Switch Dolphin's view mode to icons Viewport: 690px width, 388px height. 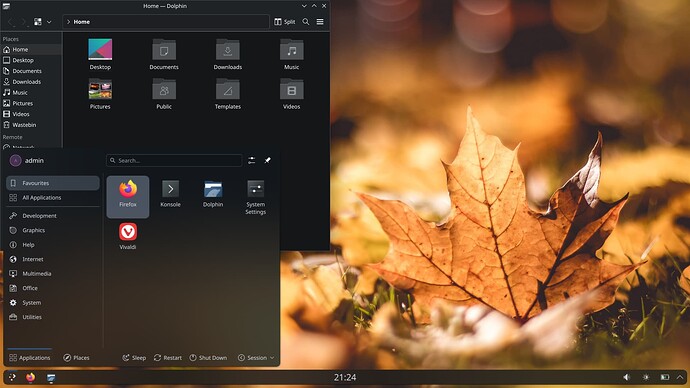pyautogui.click(x=38, y=22)
